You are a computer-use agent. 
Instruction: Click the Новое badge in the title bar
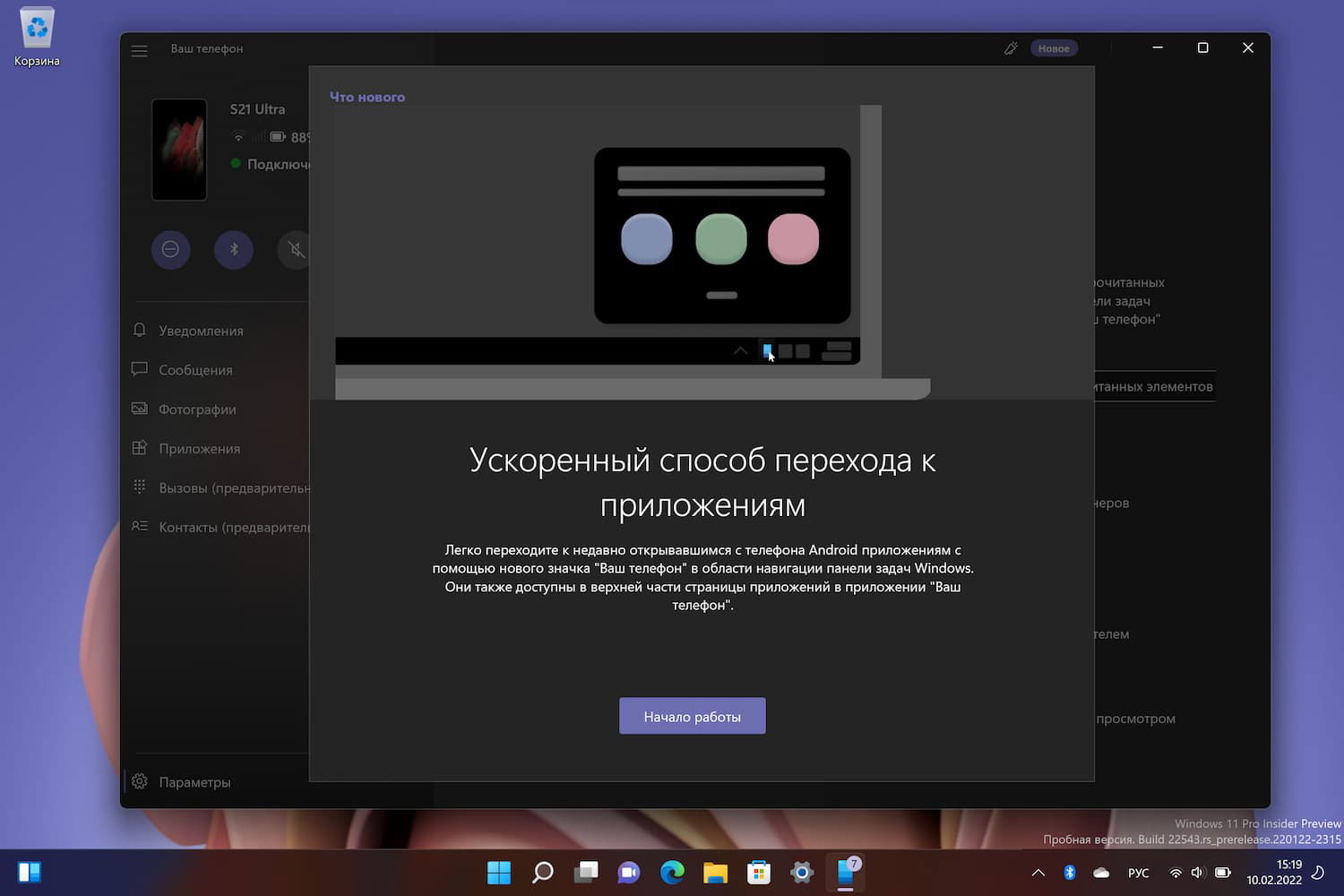click(1054, 48)
